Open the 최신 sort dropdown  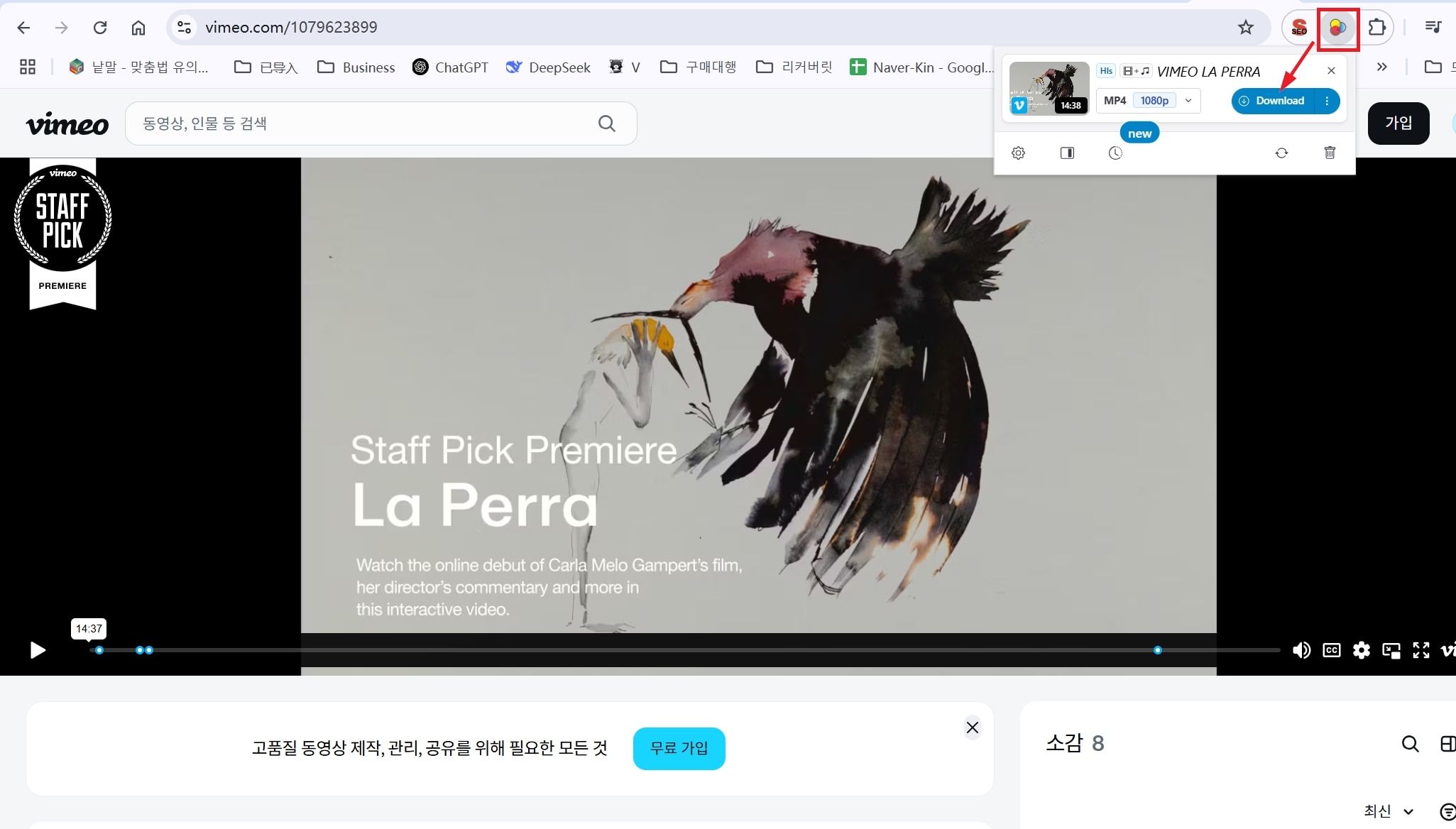click(x=1389, y=811)
